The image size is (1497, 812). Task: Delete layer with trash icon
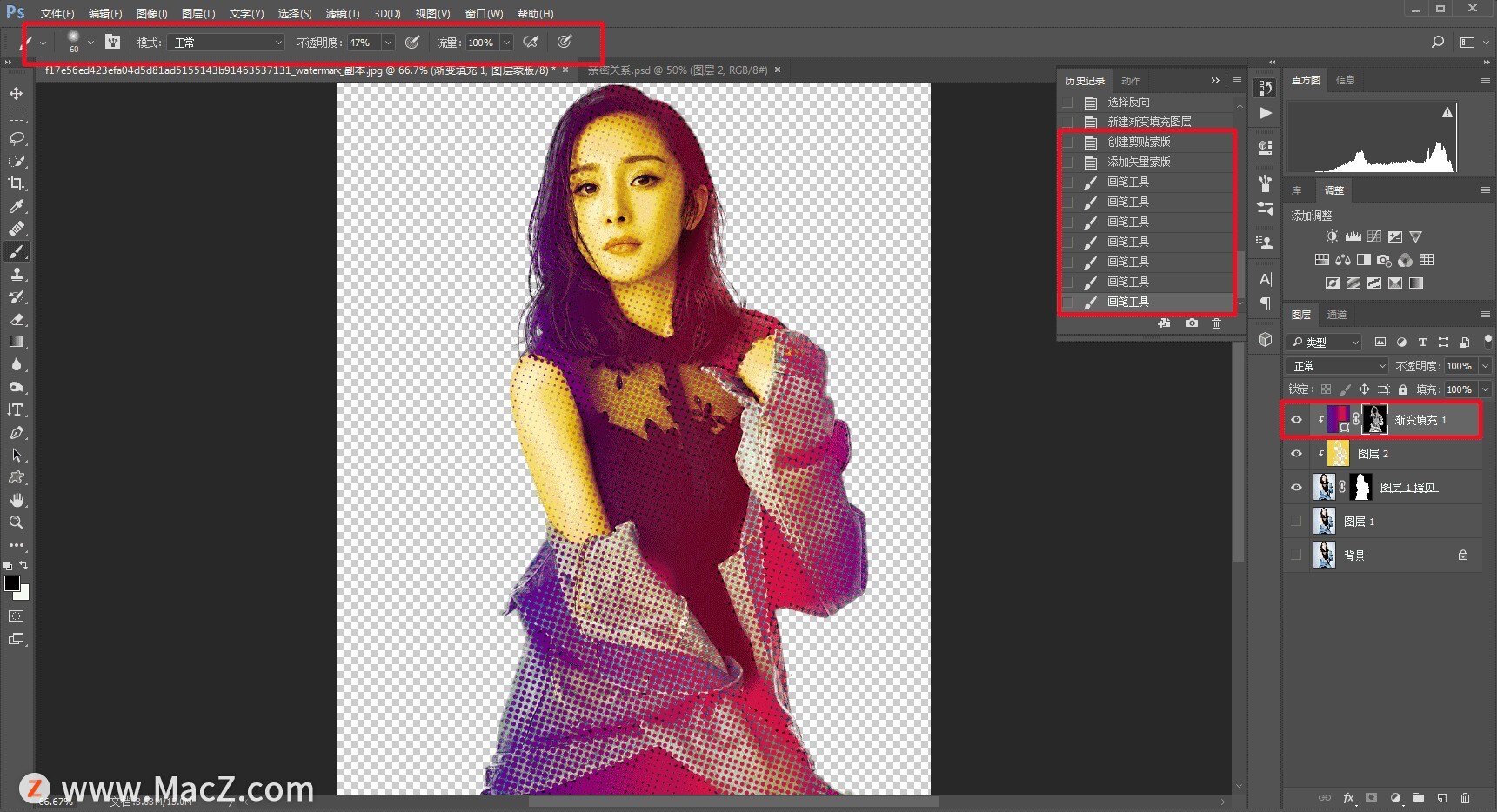[x=1465, y=797]
